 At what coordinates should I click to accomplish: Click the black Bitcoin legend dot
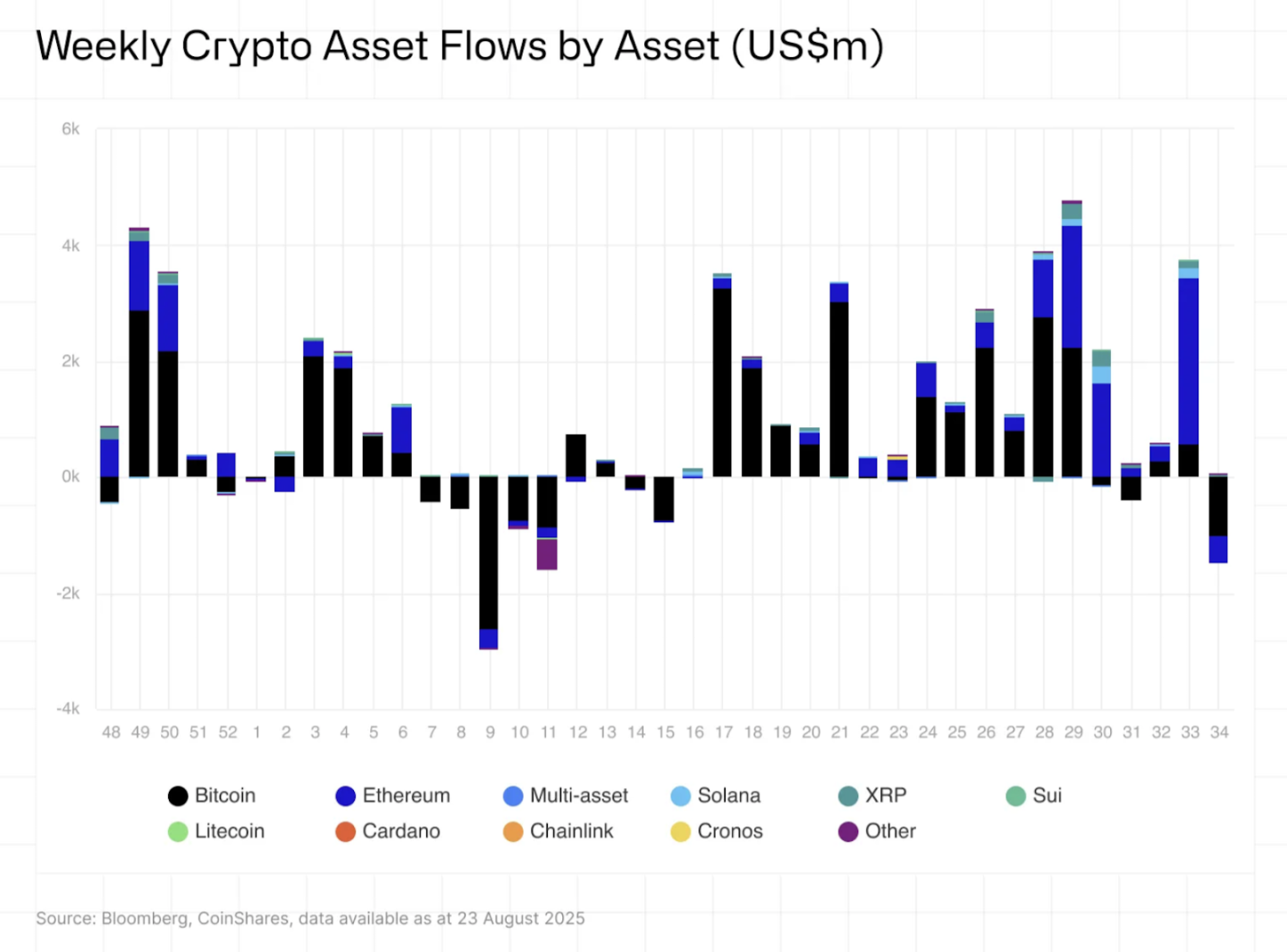point(178,796)
